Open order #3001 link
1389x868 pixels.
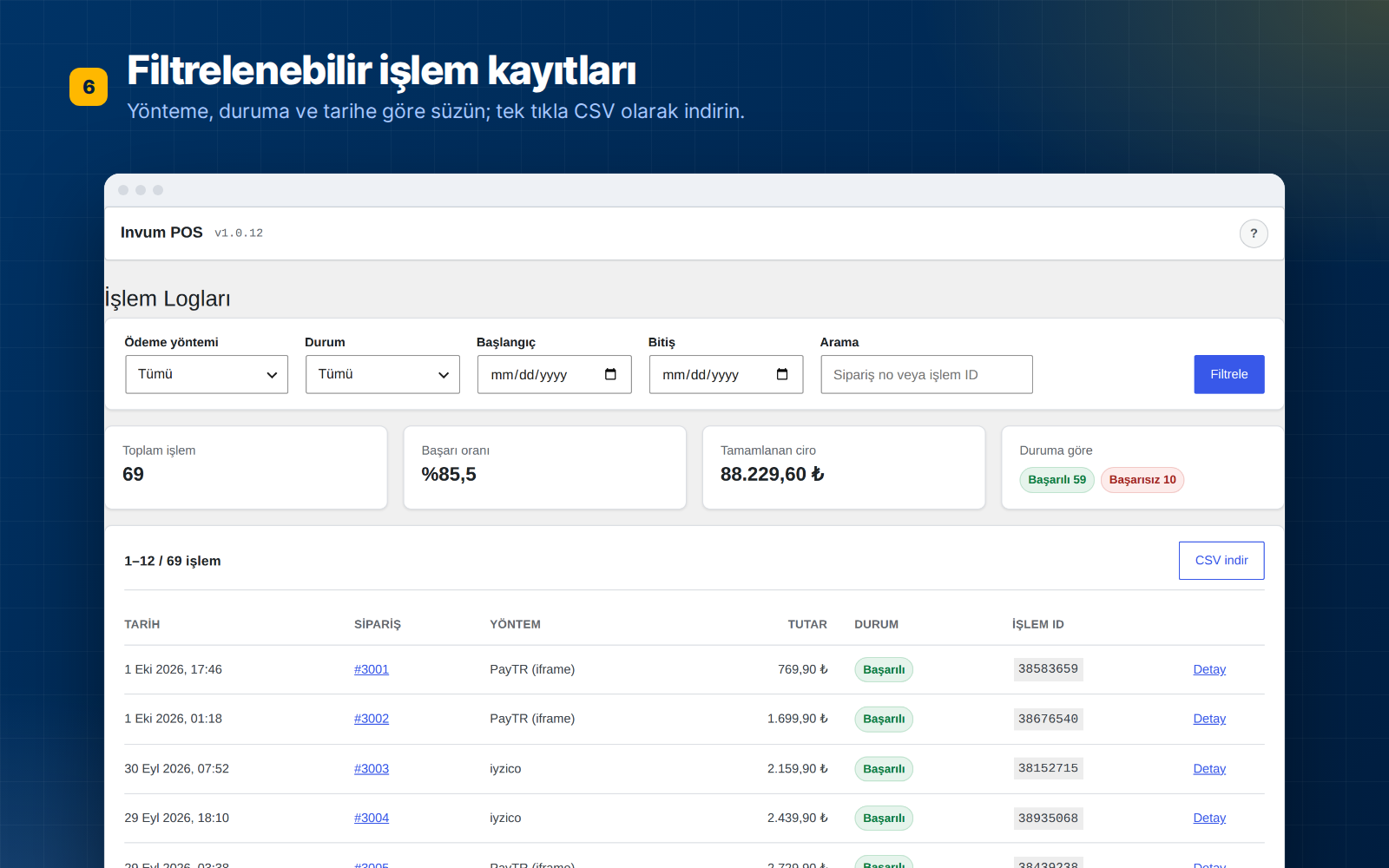point(372,669)
